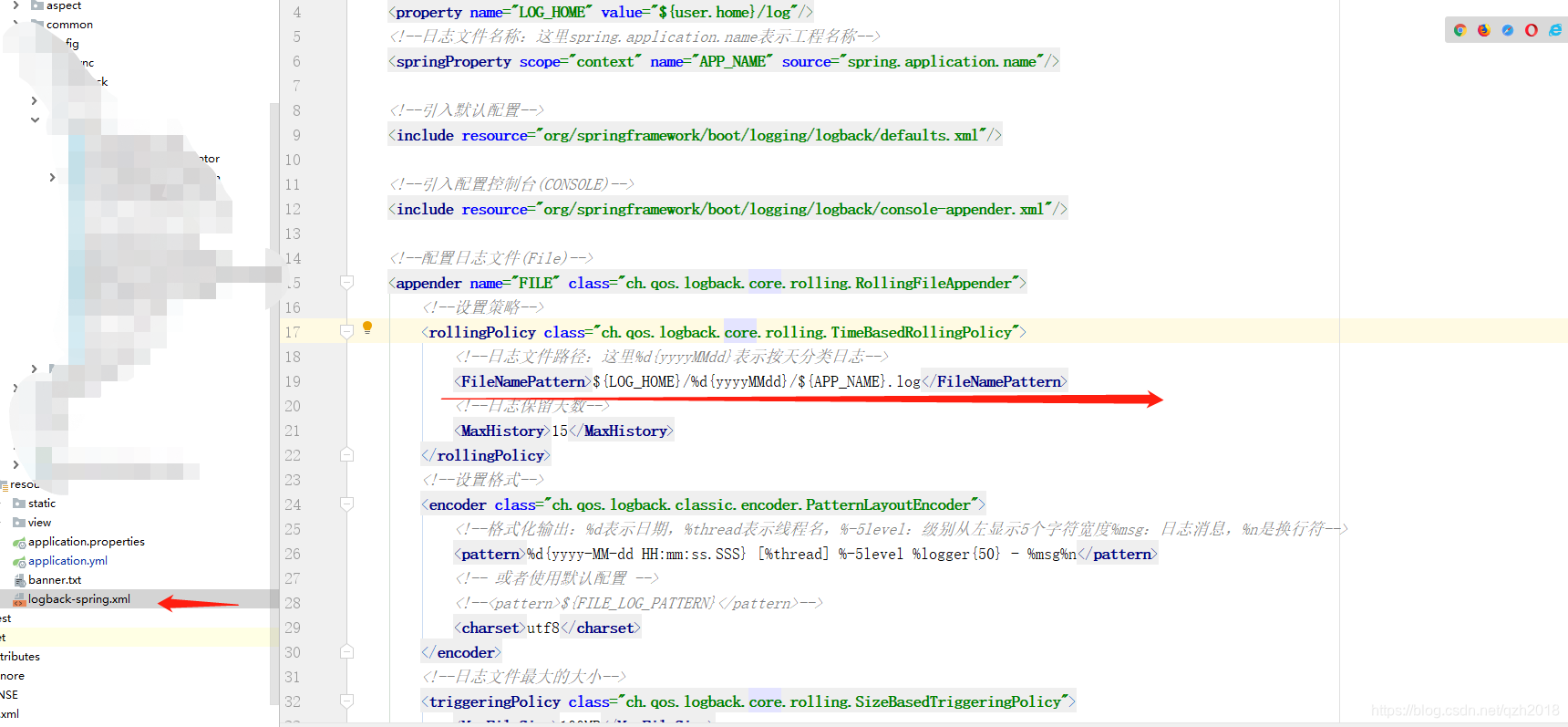
Task: Collapse encoder fold marker at line 24
Action: (346, 504)
